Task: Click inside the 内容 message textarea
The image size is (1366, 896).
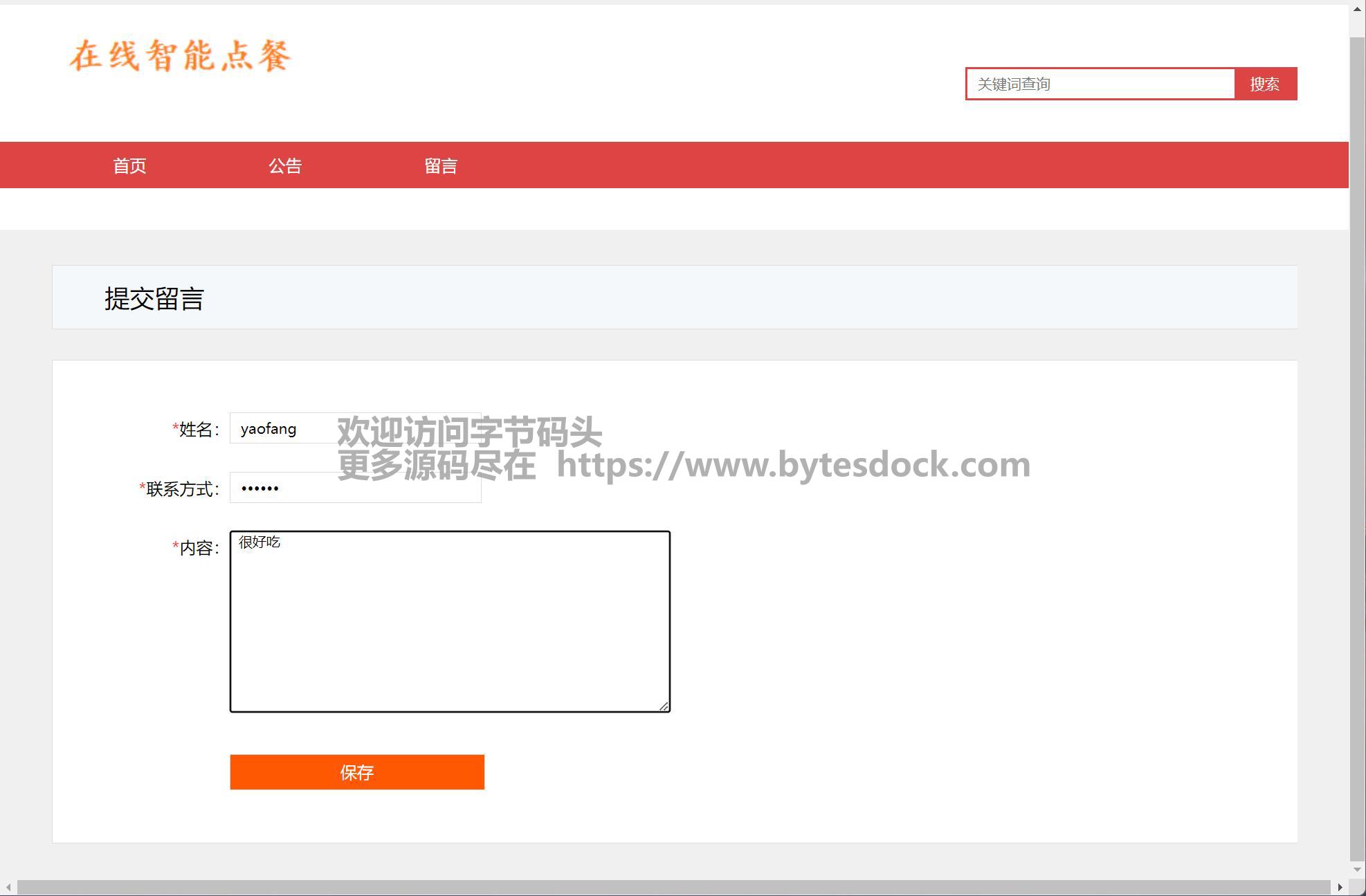Action: pyautogui.click(x=450, y=621)
